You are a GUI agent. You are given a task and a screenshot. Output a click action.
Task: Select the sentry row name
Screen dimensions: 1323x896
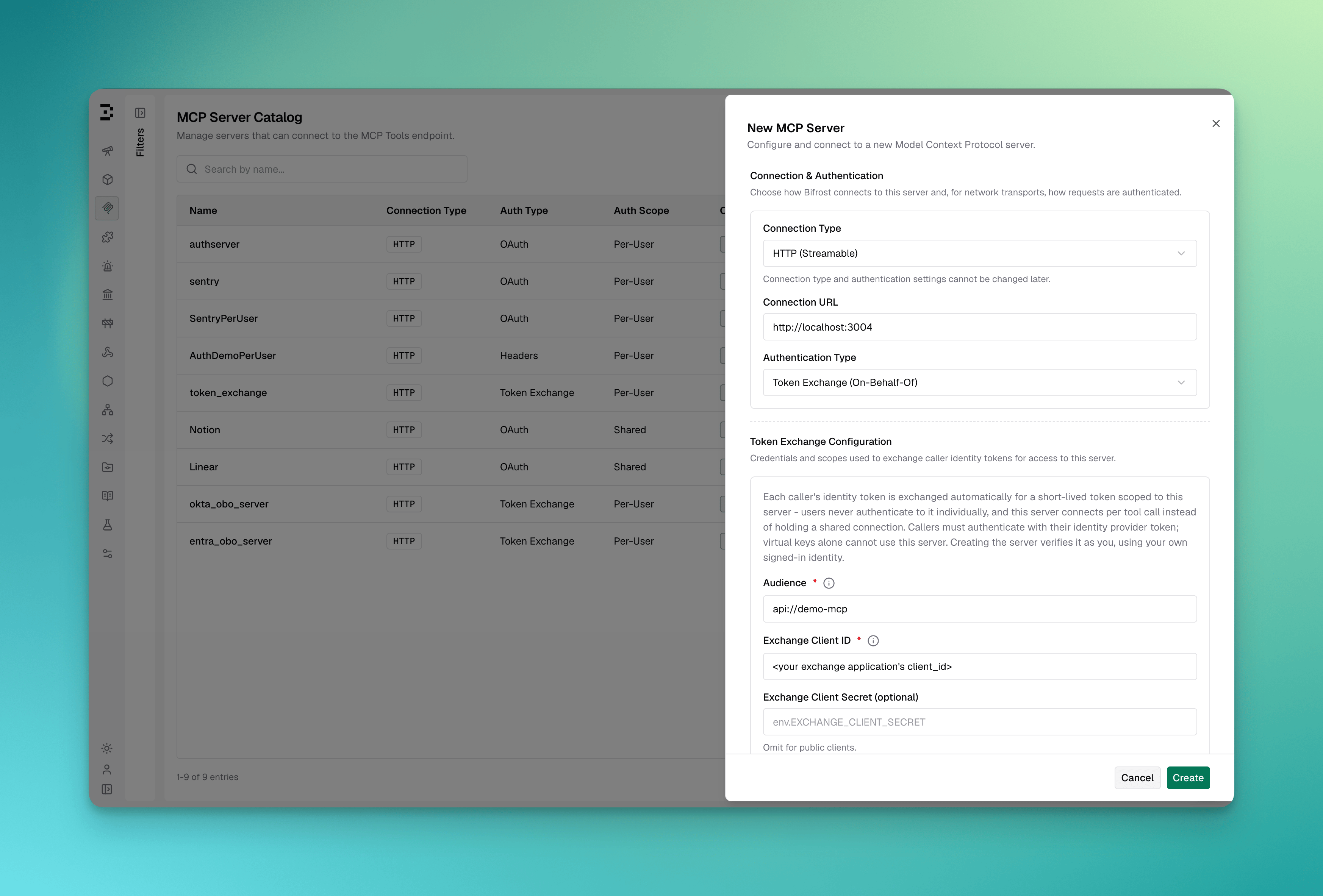pyautogui.click(x=204, y=281)
